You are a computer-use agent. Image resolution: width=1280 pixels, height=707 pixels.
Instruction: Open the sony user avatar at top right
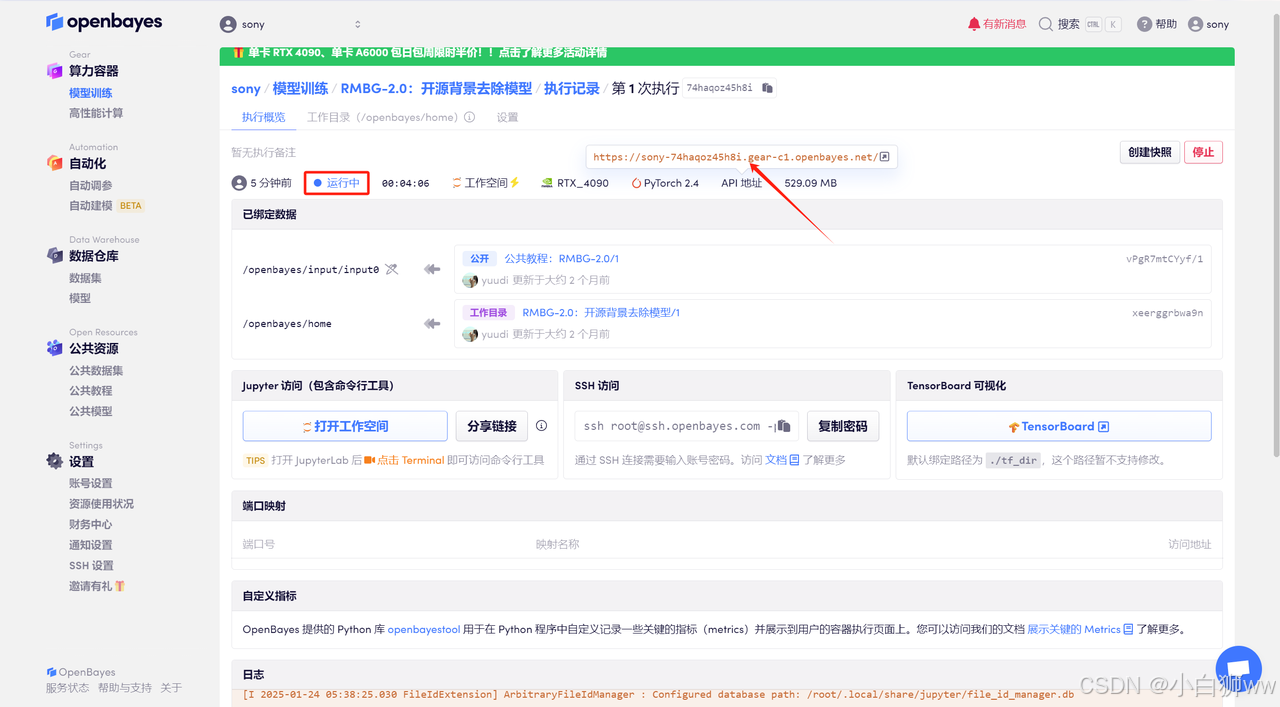click(x=1195, y=24)
